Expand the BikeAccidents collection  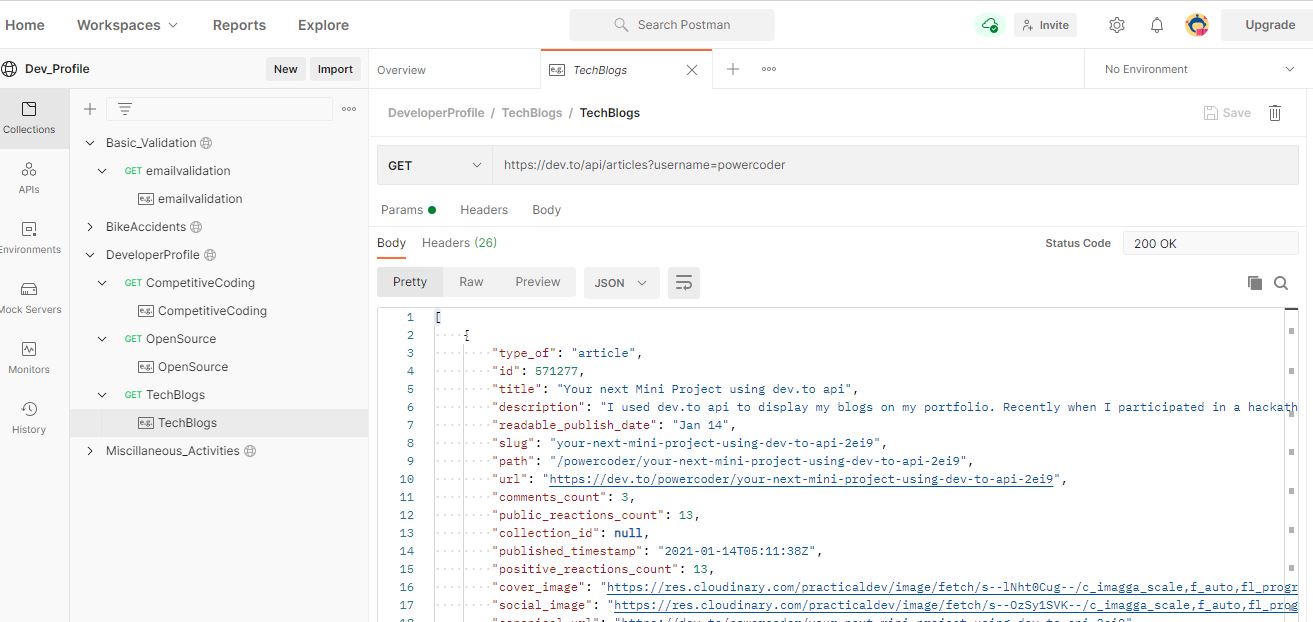pyautogui.click(x=91, y=227)
